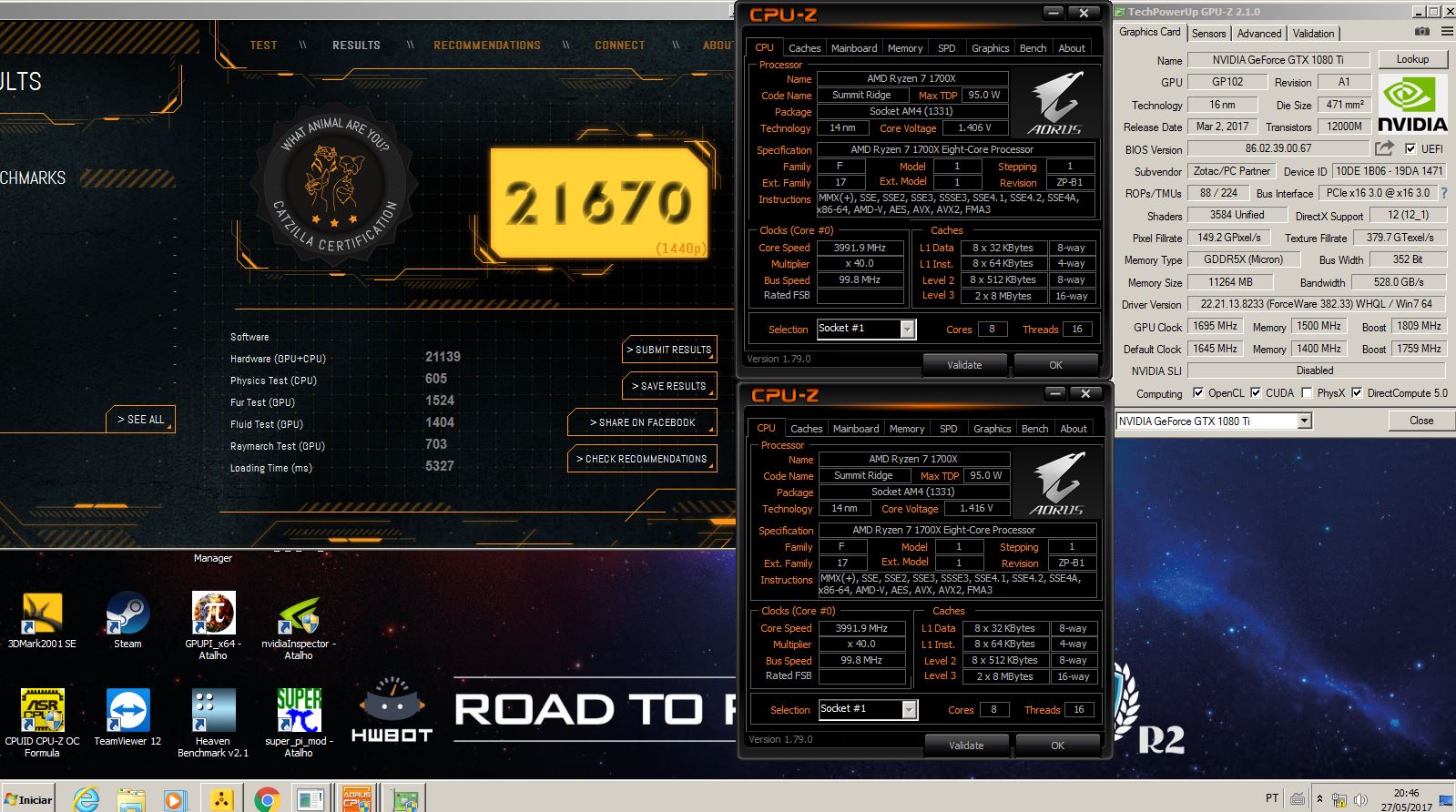Click the Iniciar start button

29,799
